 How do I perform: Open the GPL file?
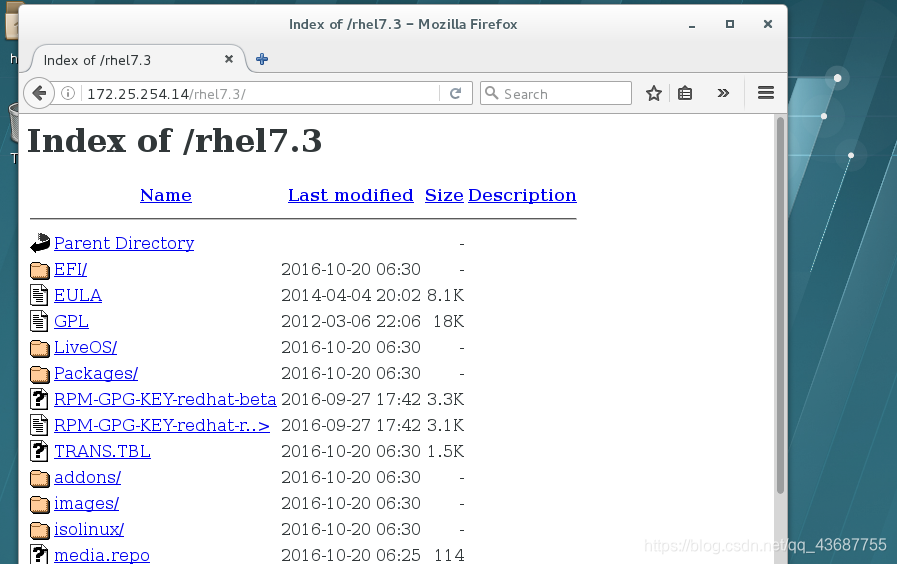pyautogui.click(x=72, y=321)
